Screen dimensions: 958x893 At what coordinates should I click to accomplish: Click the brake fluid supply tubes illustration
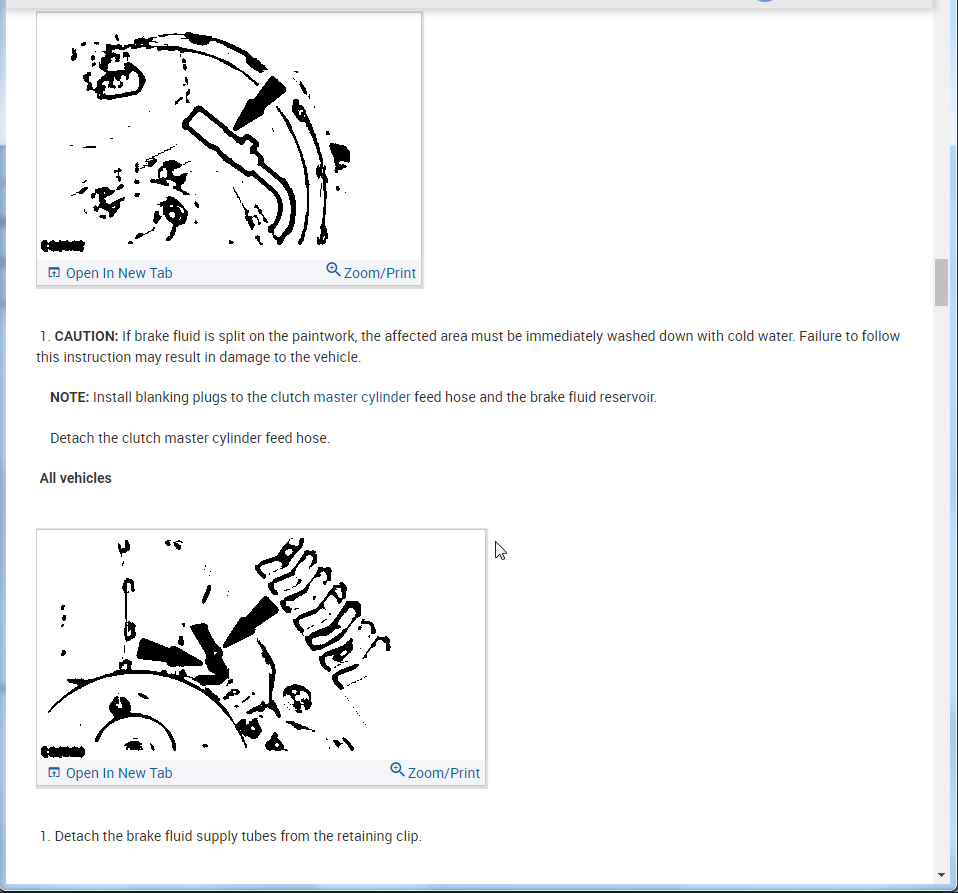click(261, 644)
